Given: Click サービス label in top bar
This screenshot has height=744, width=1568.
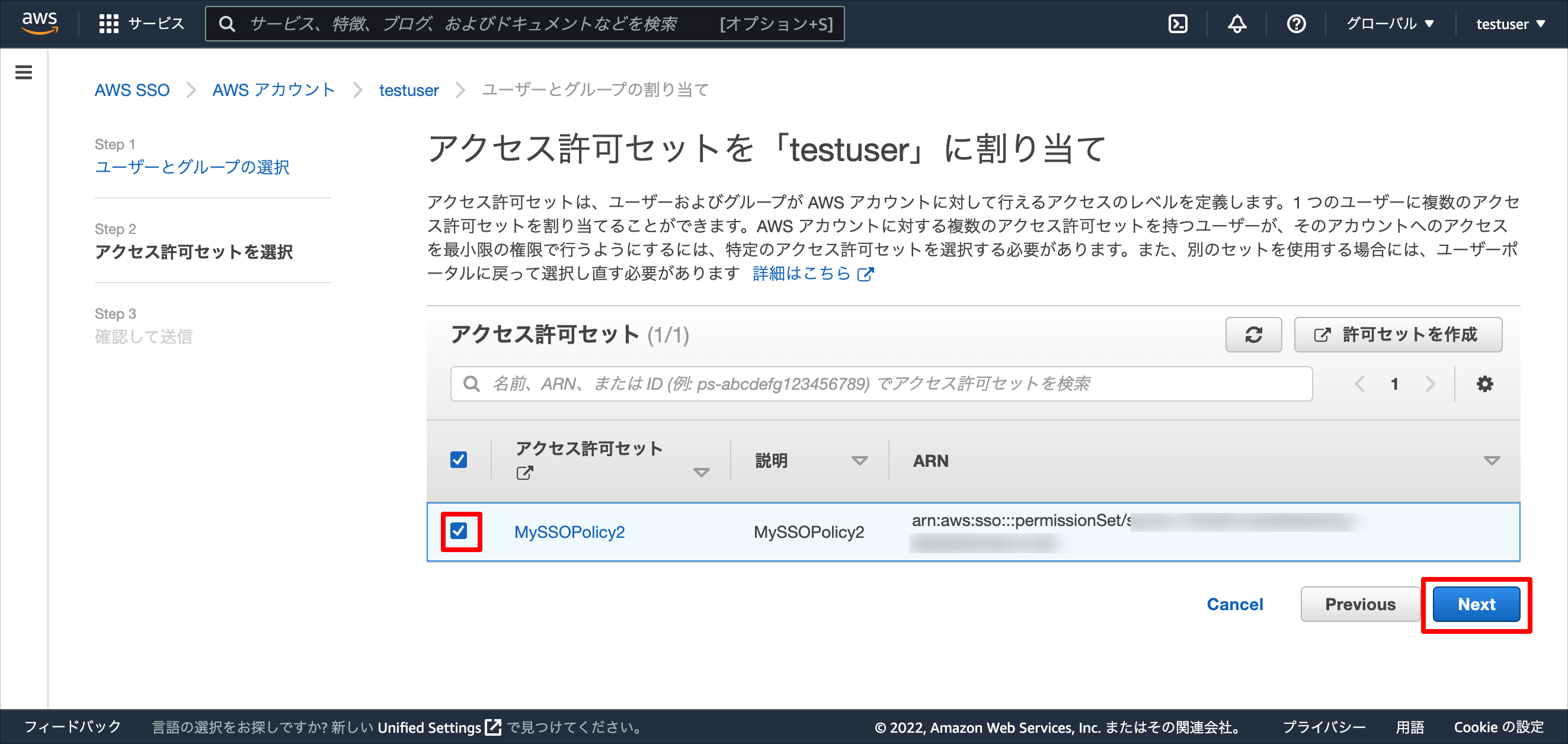Looking at the screenshot, I should coord(156,24).
